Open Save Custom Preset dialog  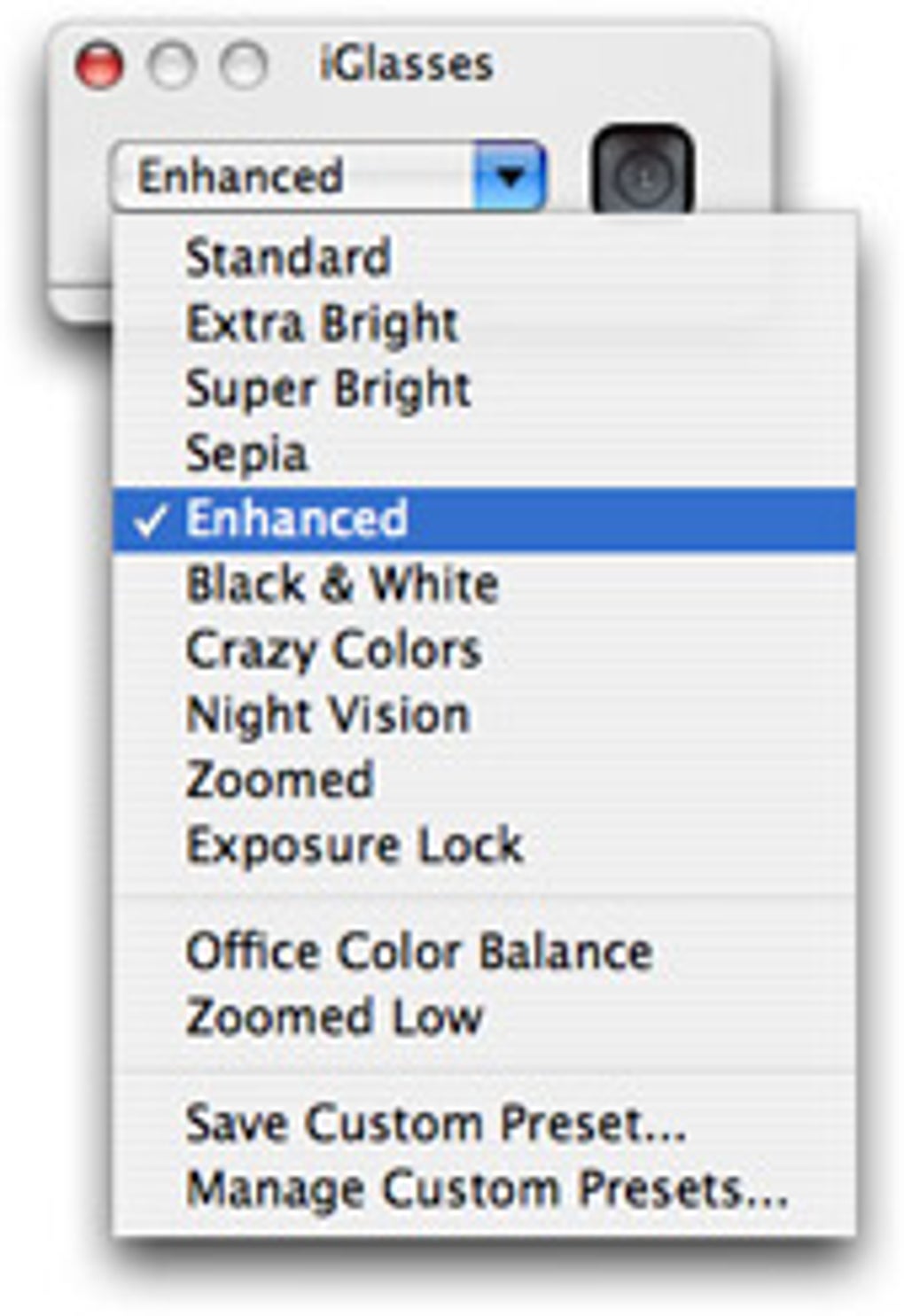click(484, 1124)
